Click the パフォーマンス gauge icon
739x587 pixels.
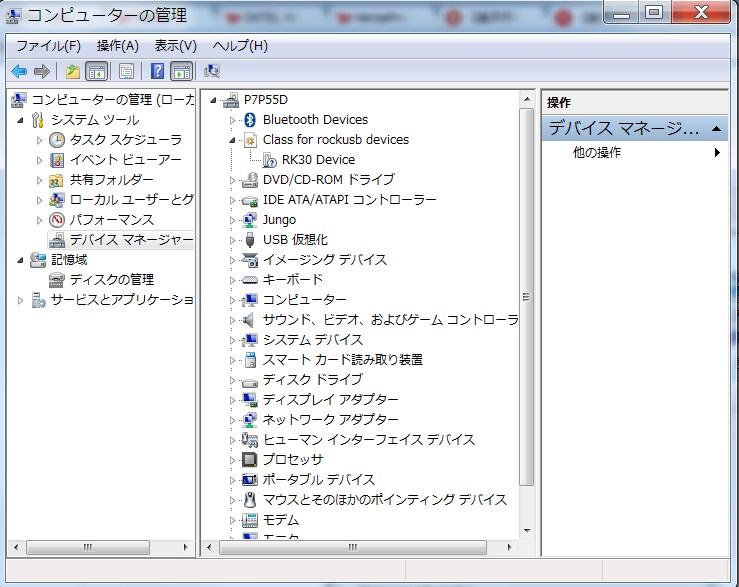click(57, 220)
